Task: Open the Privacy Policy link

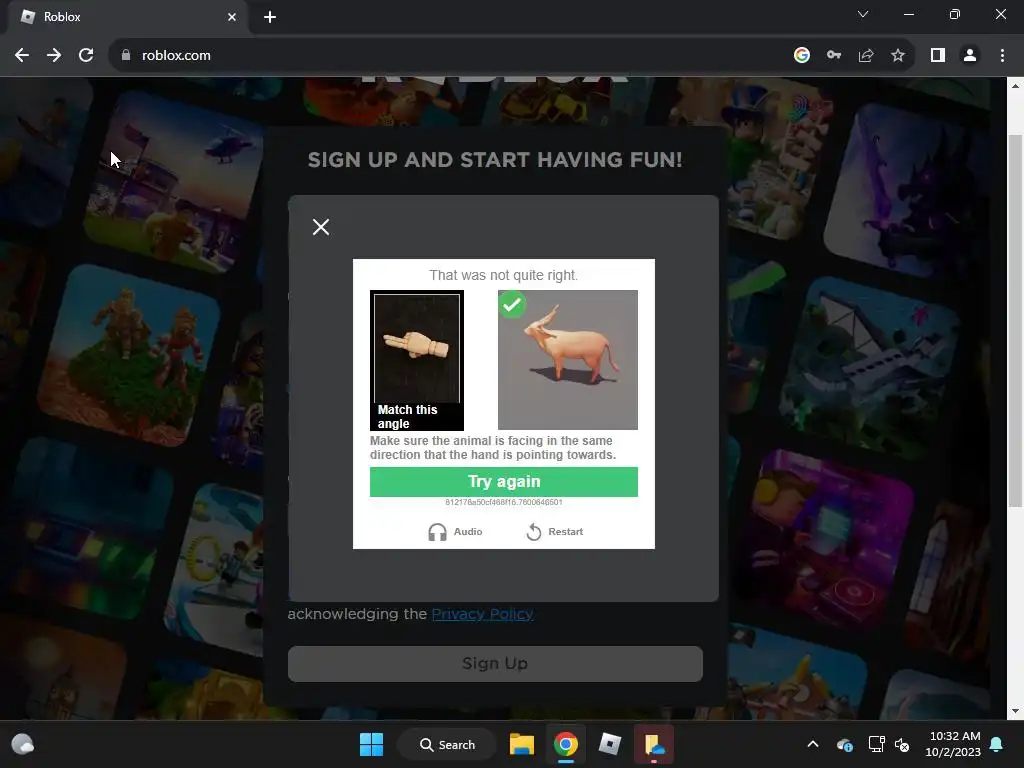Action: [483, 614]
